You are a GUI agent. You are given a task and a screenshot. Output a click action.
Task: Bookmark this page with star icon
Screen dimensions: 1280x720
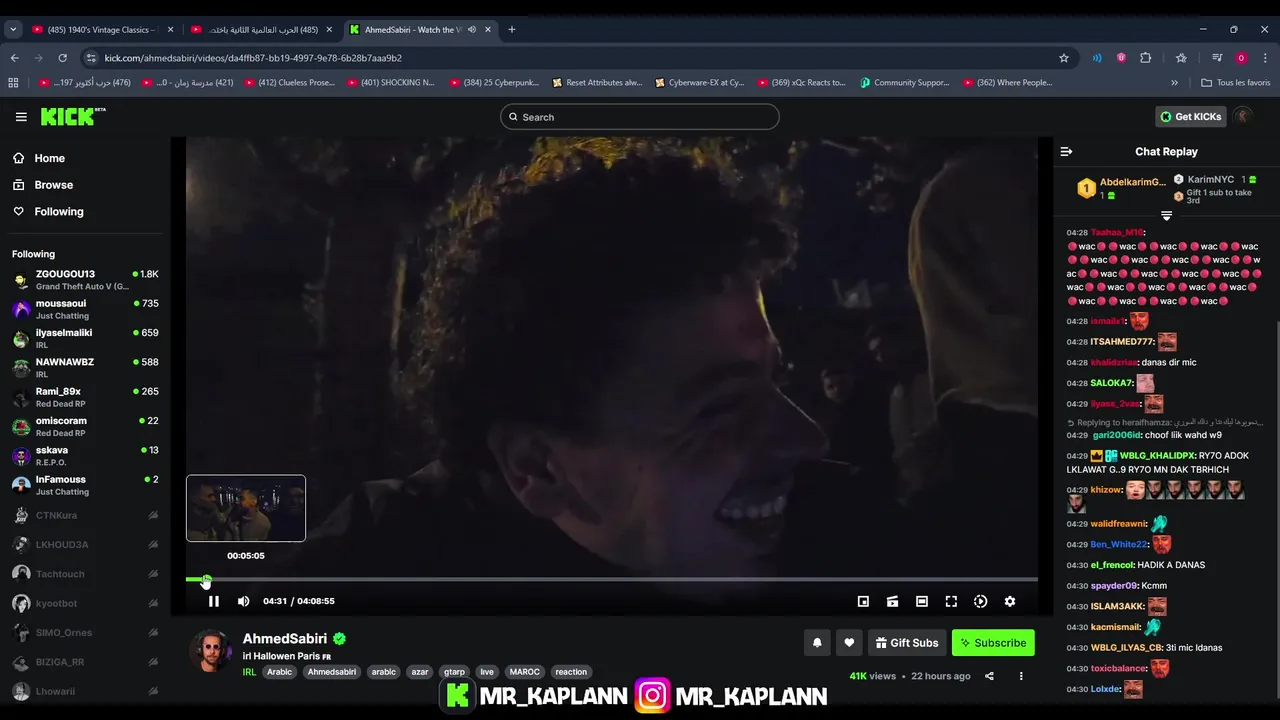[1064, 58]
